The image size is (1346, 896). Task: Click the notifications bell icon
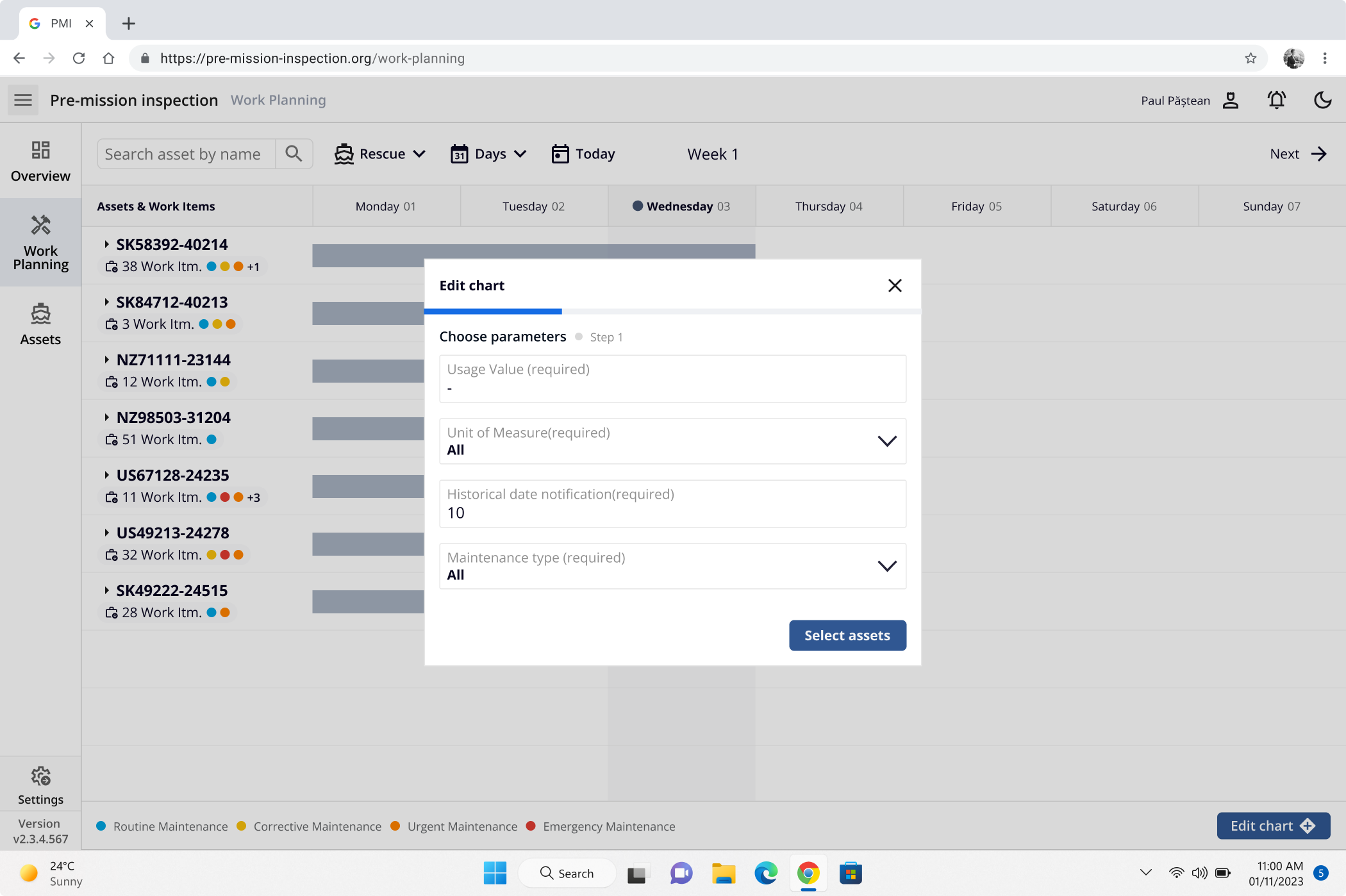(1276, 100)
